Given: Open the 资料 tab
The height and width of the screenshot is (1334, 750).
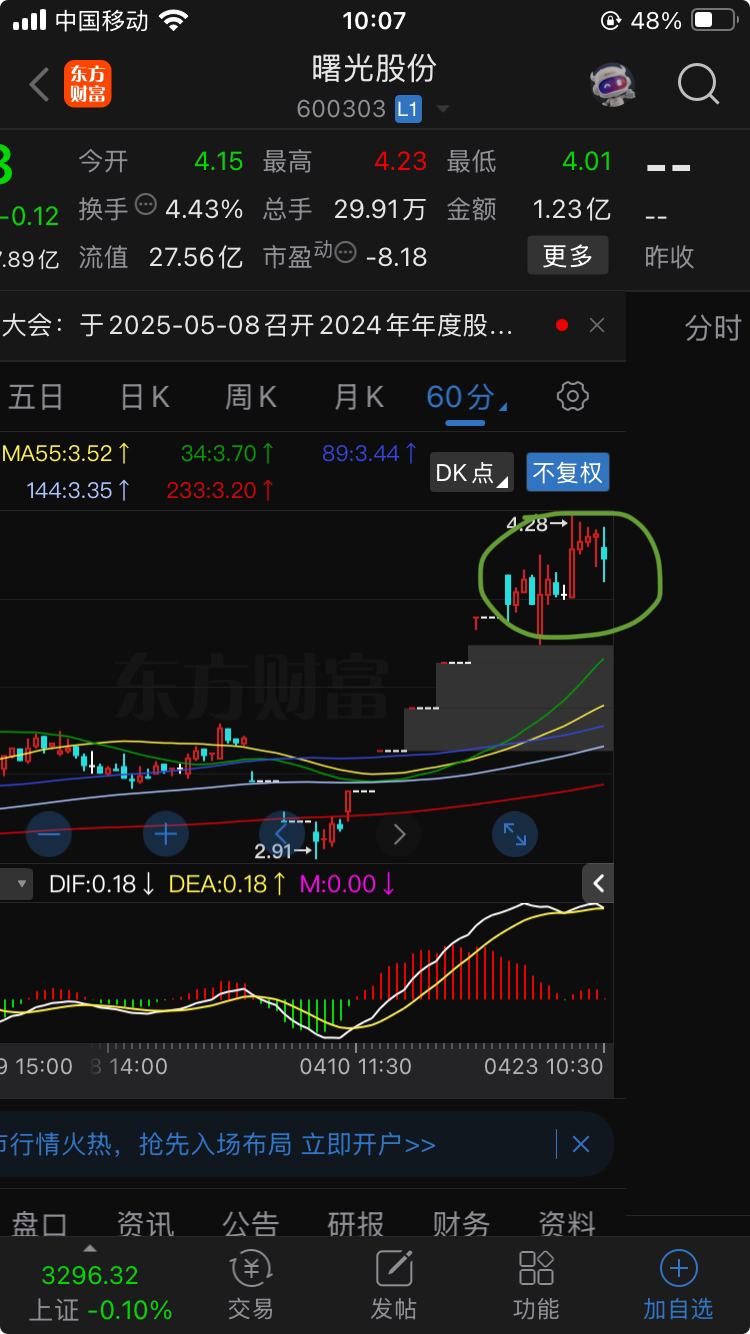Looking at the screenshot, I should (x=566, y=1223).
